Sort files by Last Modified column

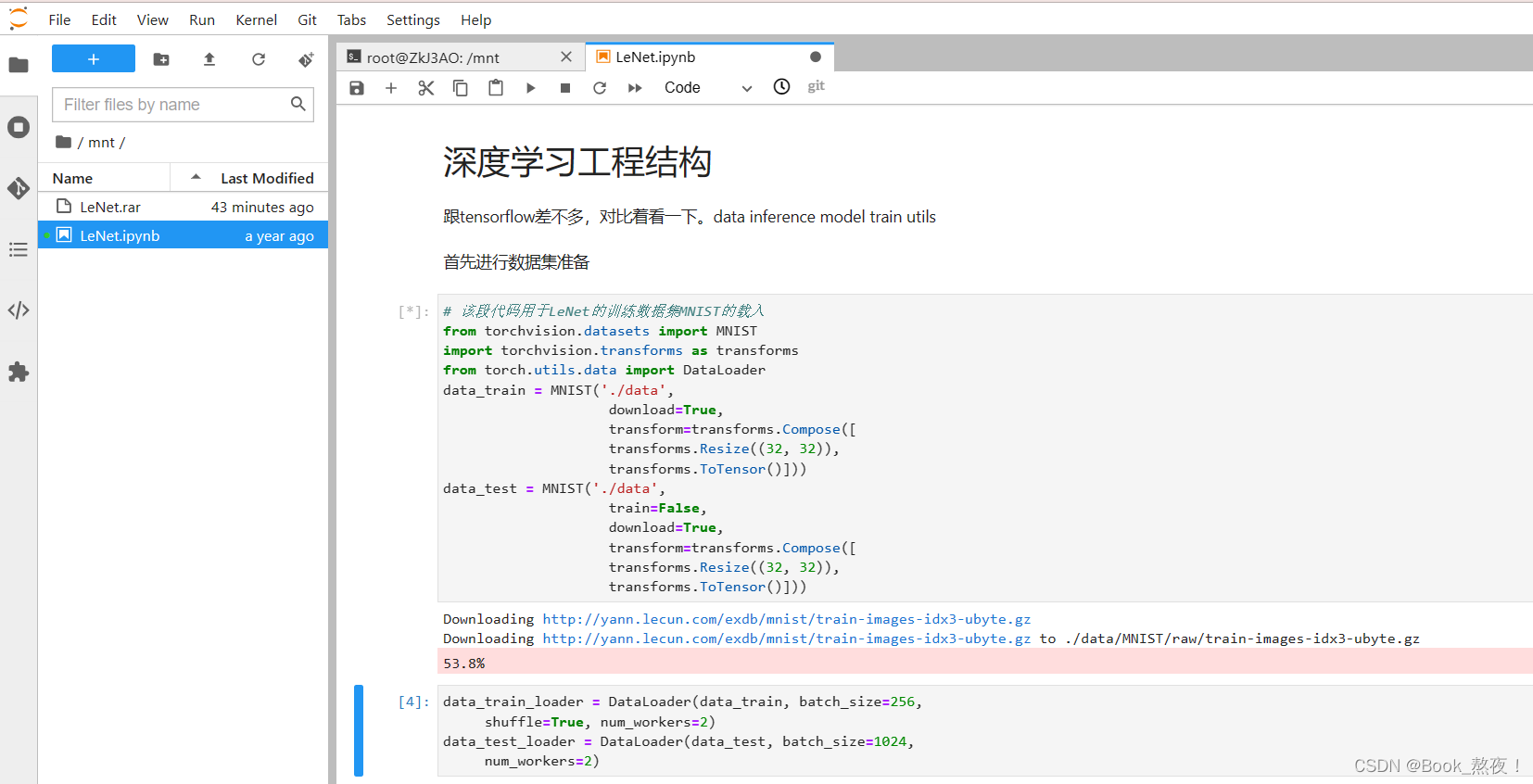click(250, 178)
